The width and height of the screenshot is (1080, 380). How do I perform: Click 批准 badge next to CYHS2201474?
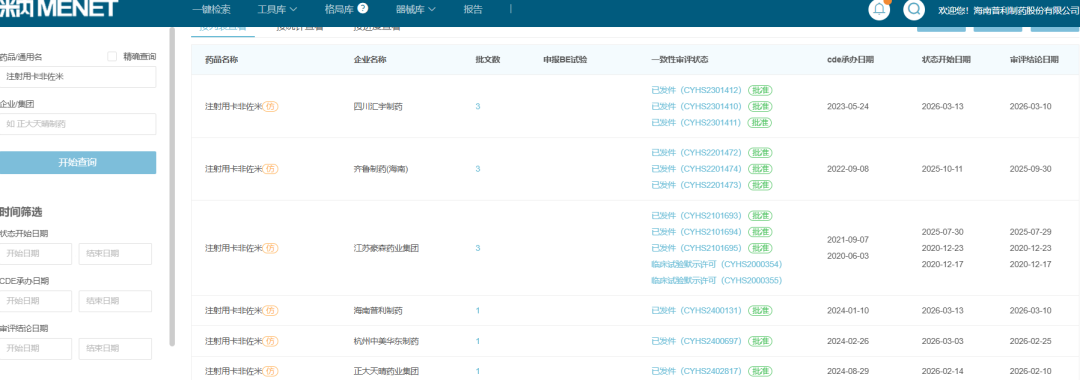760,169
